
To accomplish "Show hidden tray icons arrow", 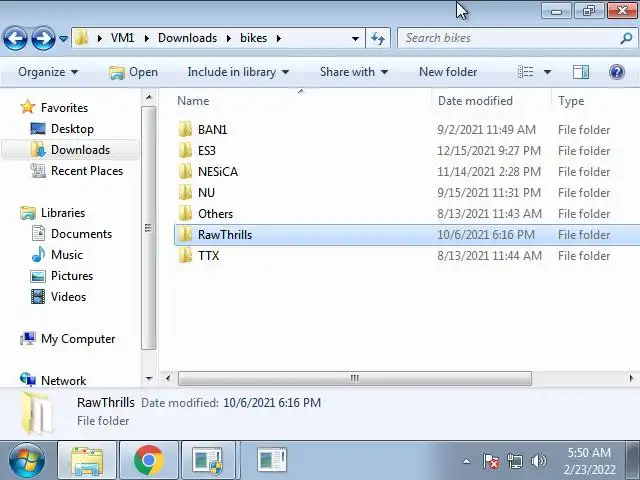I will 466,462.
